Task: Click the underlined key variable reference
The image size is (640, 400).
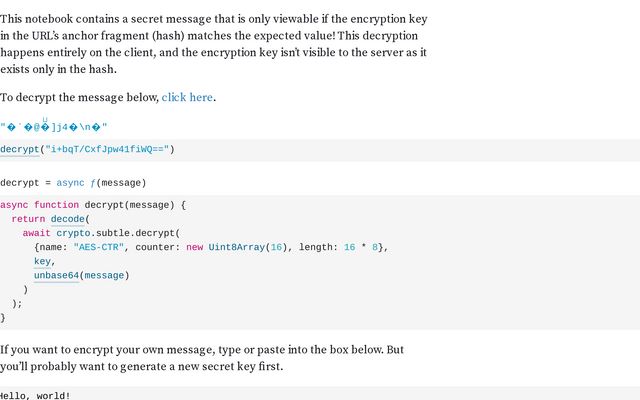Action: [42, 262]
